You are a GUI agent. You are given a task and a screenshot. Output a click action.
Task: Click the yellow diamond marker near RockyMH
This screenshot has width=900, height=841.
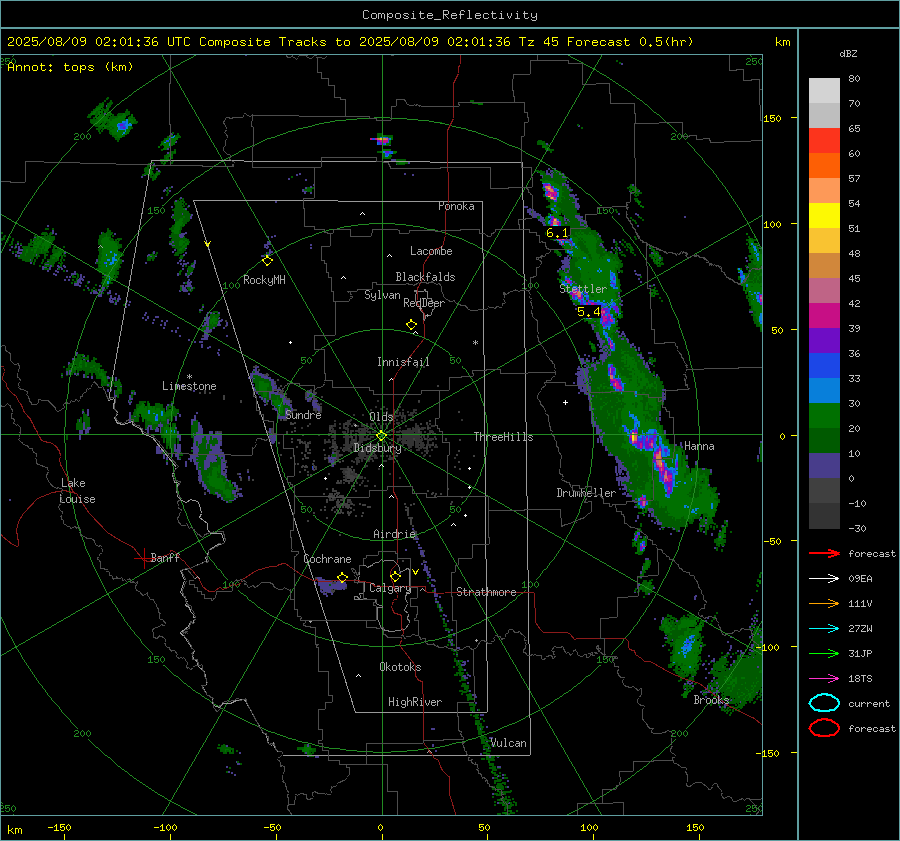click(267, 261)
